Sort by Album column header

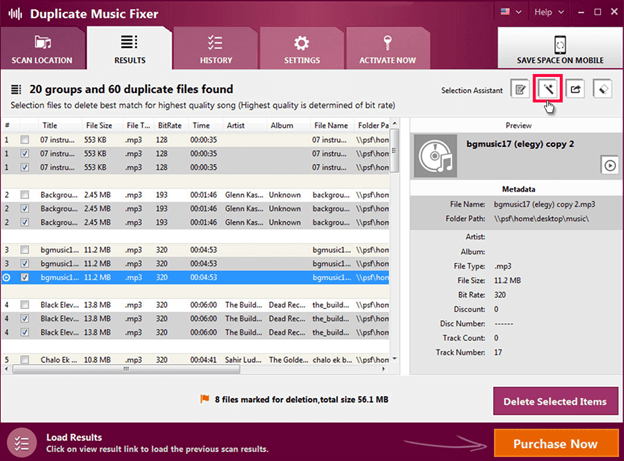pyautogui.click(x=288, y=125)
